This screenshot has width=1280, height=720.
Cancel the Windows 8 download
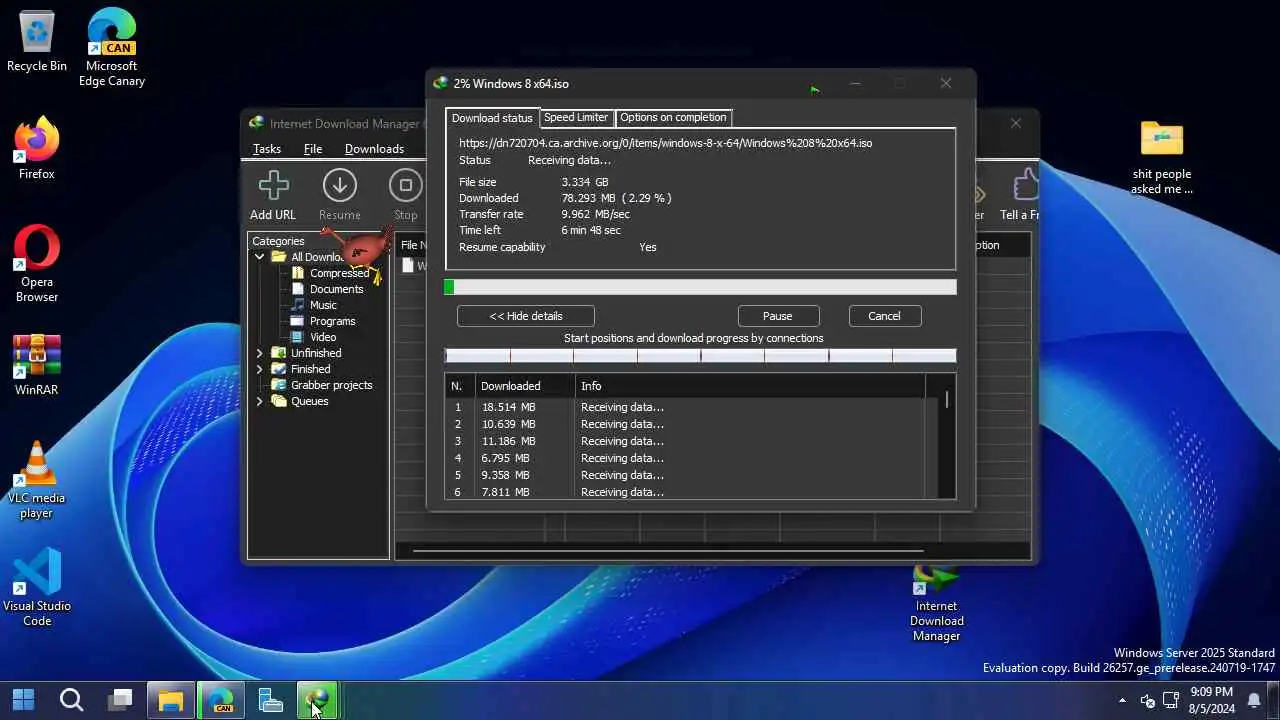pos(884,316)
